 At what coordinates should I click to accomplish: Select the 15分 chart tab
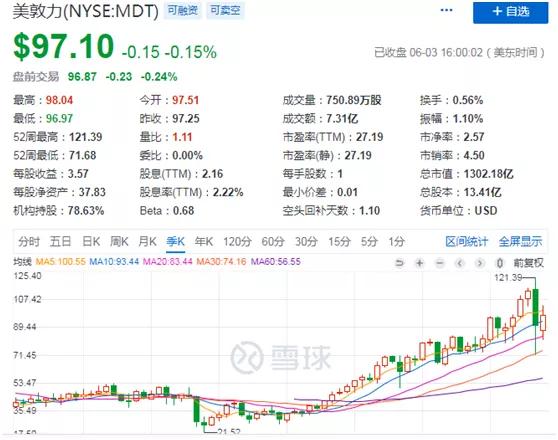pyautogui.click(x=339, y=242)
